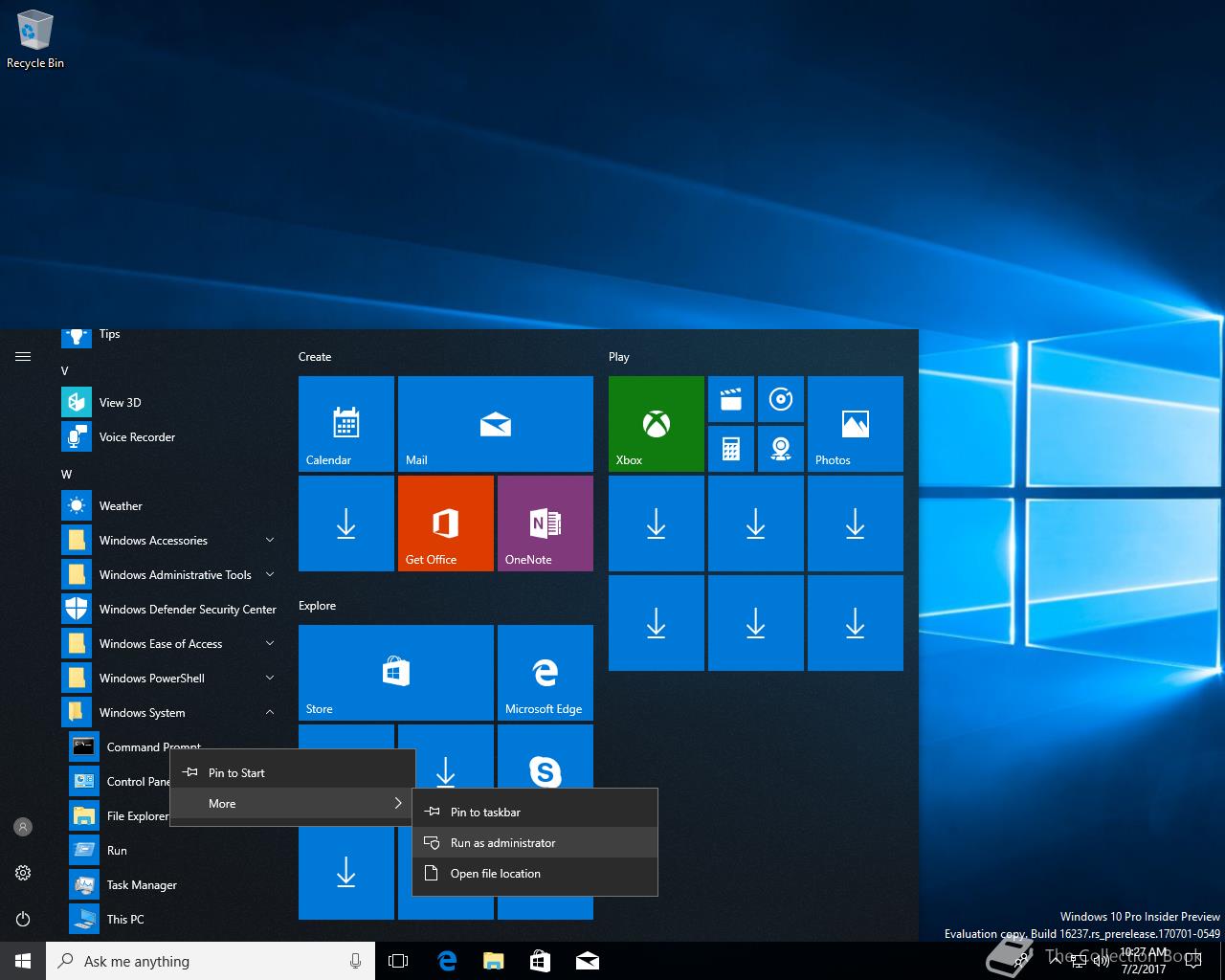Image resolution: width=1225 pixels, height=980 pixels.
Task: Click the Play group heading
Action: click(x=619, y=356)
